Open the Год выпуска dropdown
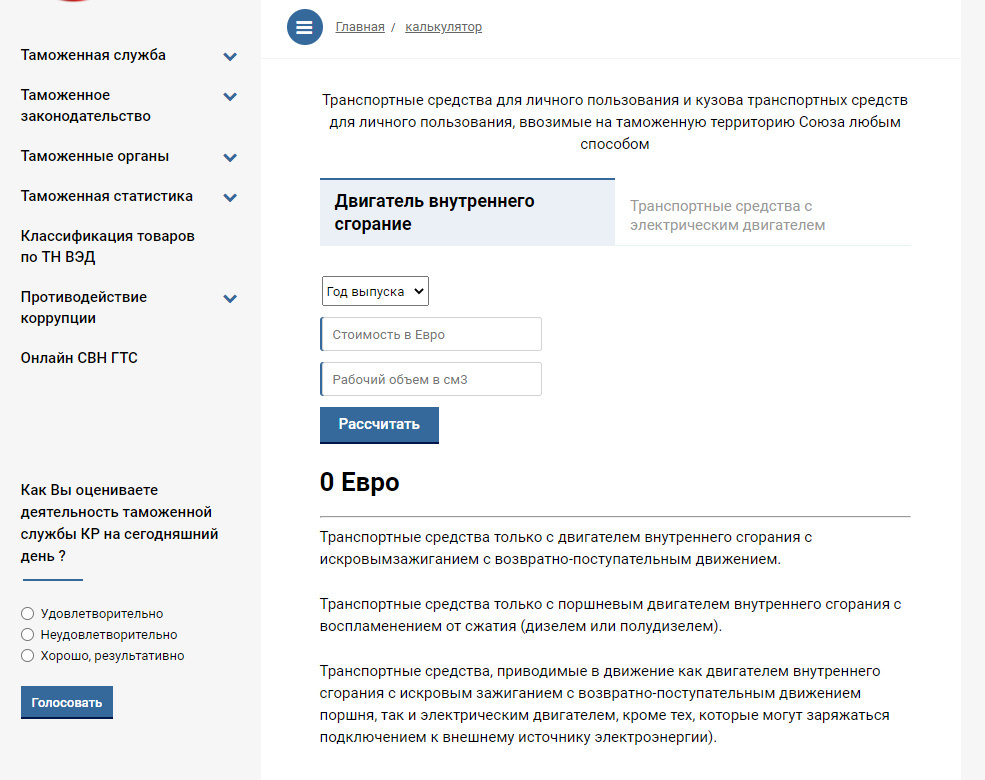Image resolution: width=985 pixels, height=780 pixels. tap(375, 291)
